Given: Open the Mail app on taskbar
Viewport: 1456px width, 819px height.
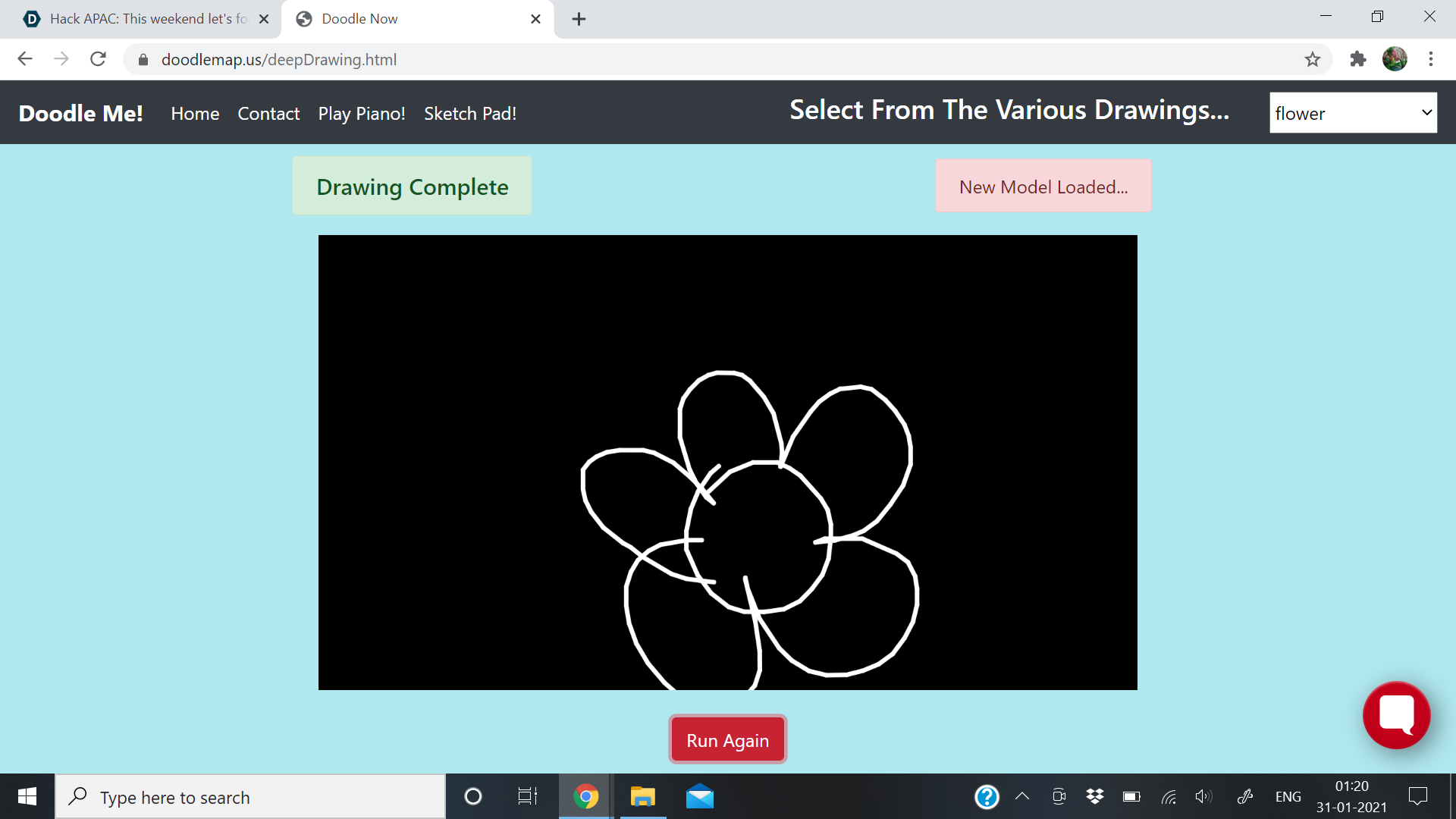Looking at the screenshot, I should click(699, 797).
